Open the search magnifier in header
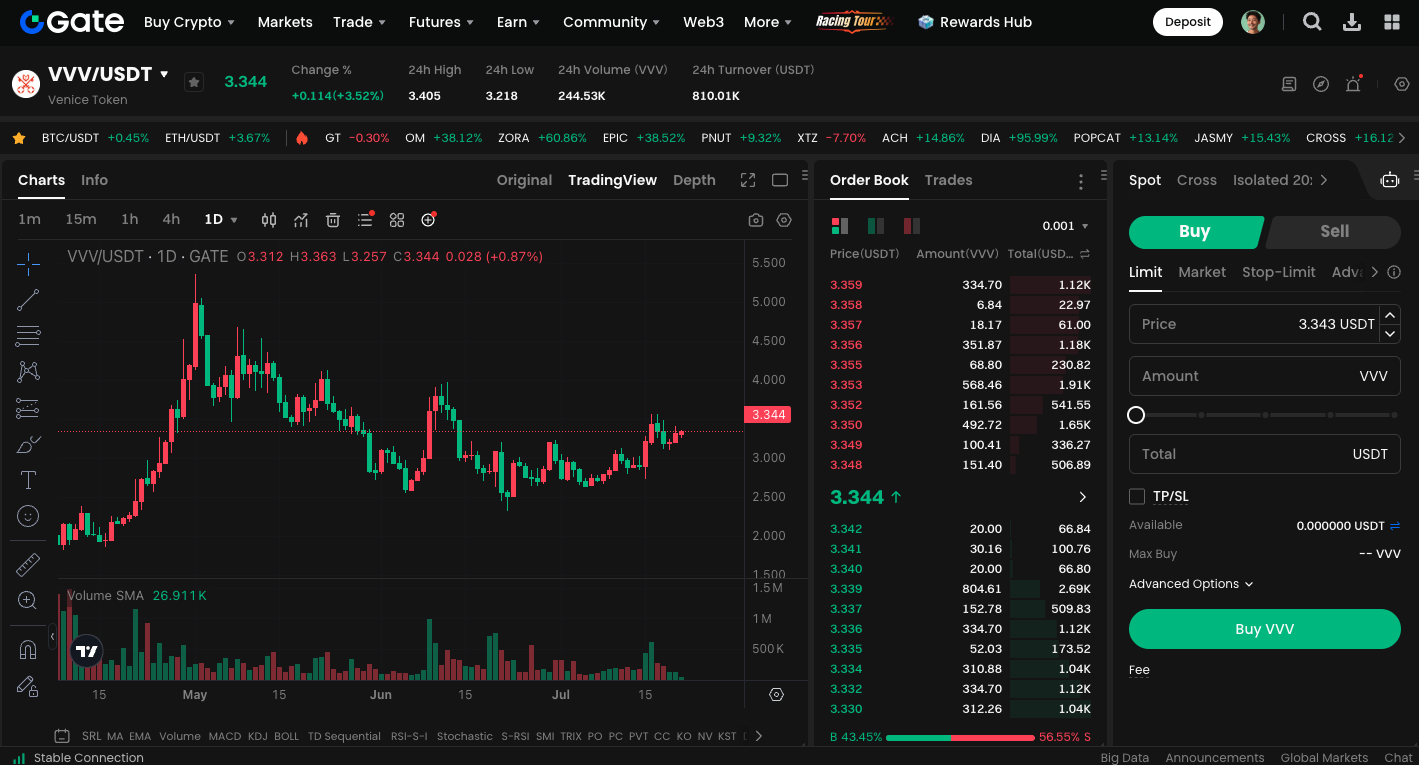The image size is (1419, 765). click(x=1312, y=22)
